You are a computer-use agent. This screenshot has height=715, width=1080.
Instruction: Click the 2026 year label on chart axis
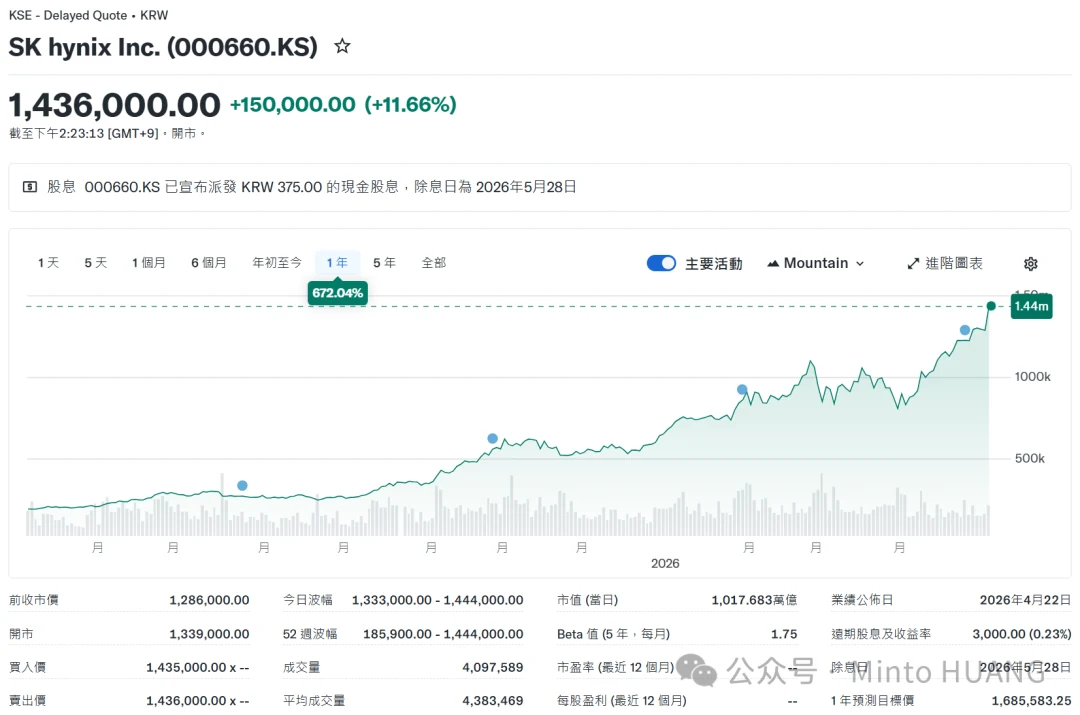(665, 563)
